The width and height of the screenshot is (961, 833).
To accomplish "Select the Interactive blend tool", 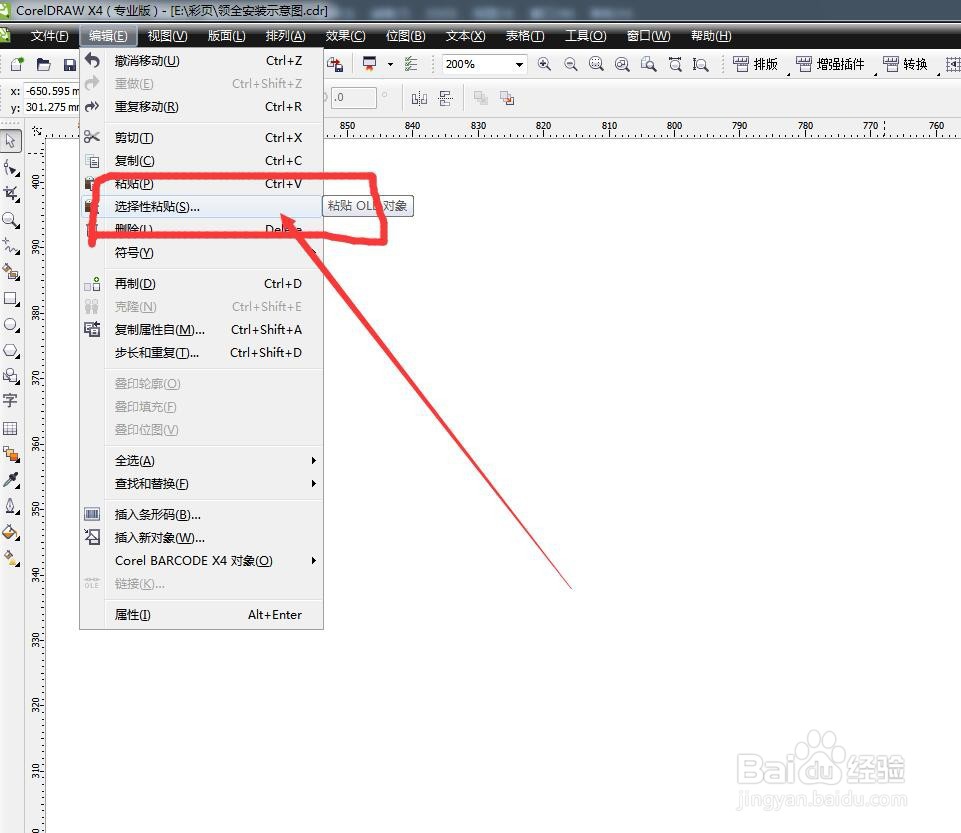I will 10,454.
